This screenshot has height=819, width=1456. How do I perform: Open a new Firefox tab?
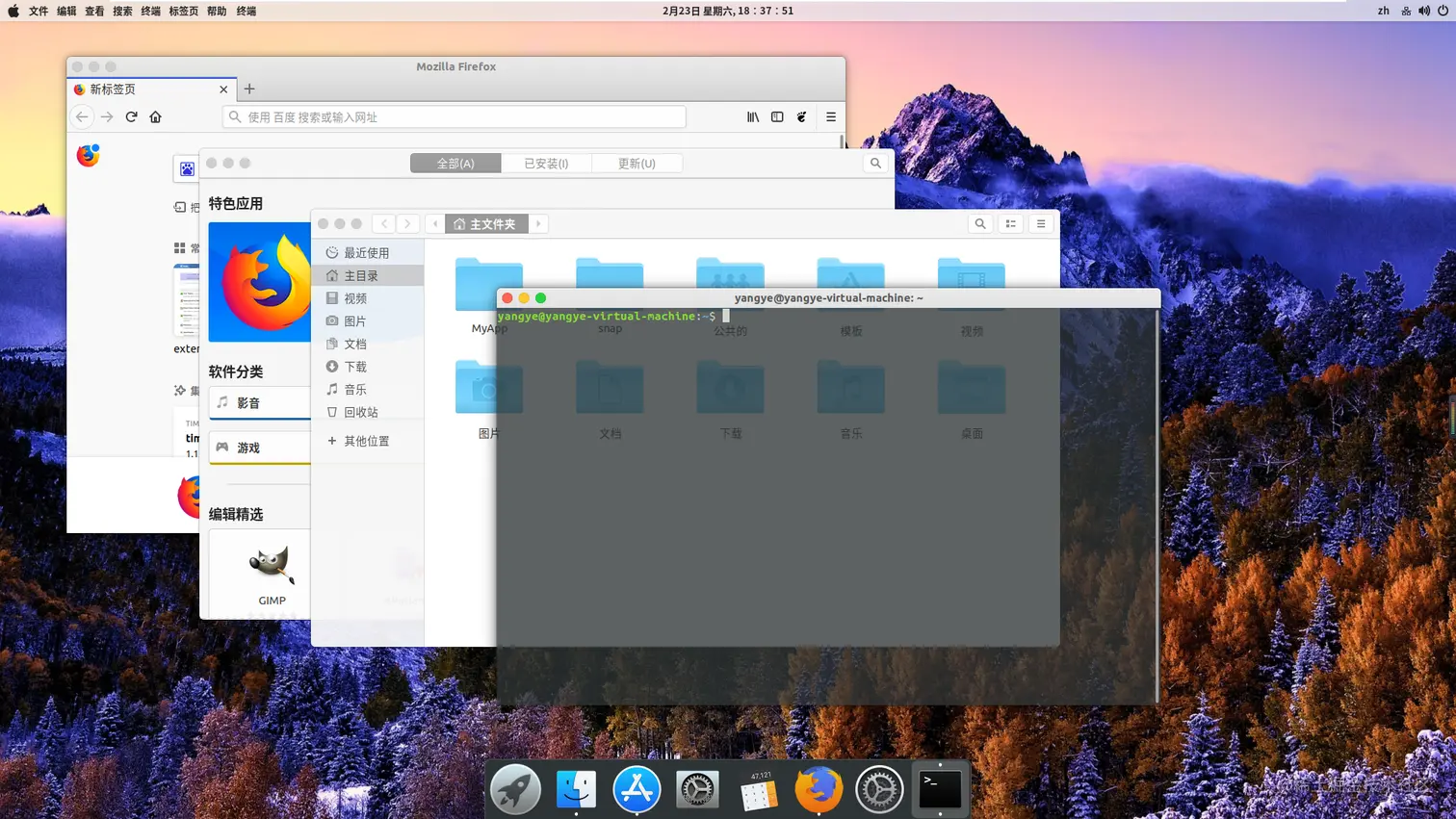point(249,89)
